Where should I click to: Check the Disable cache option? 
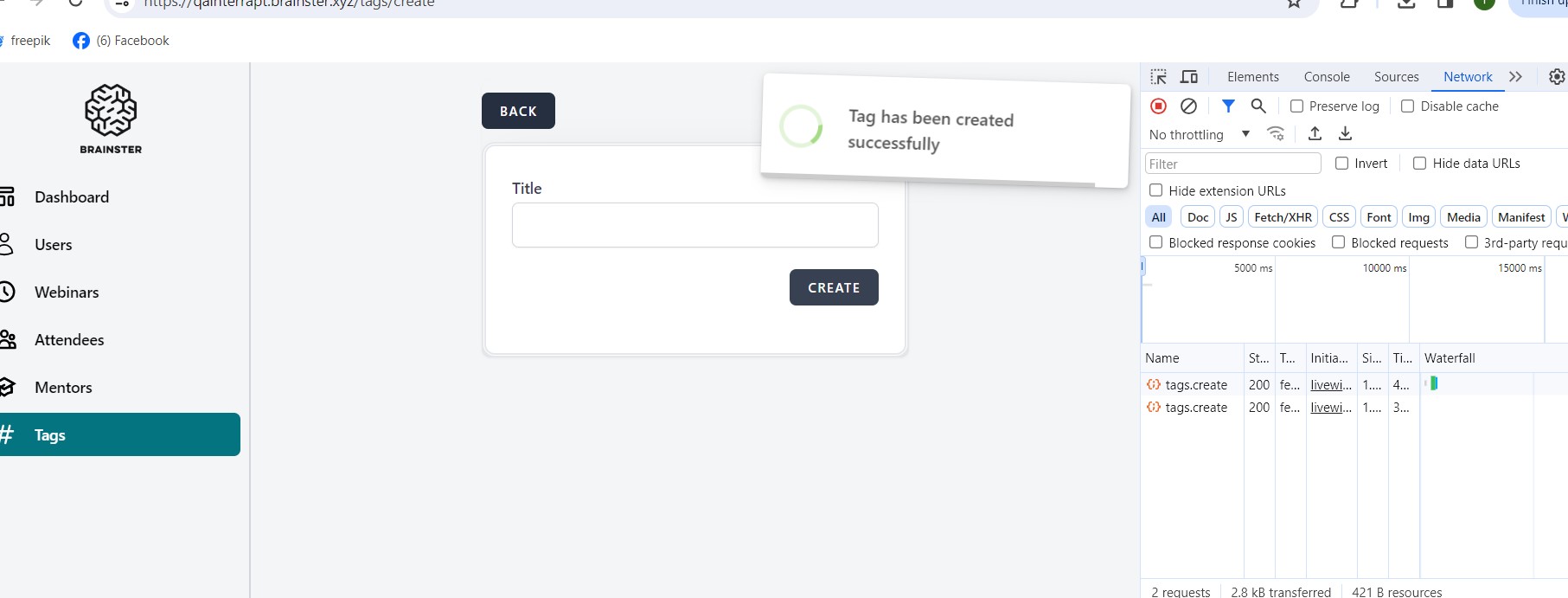(x=1408, y=106)
